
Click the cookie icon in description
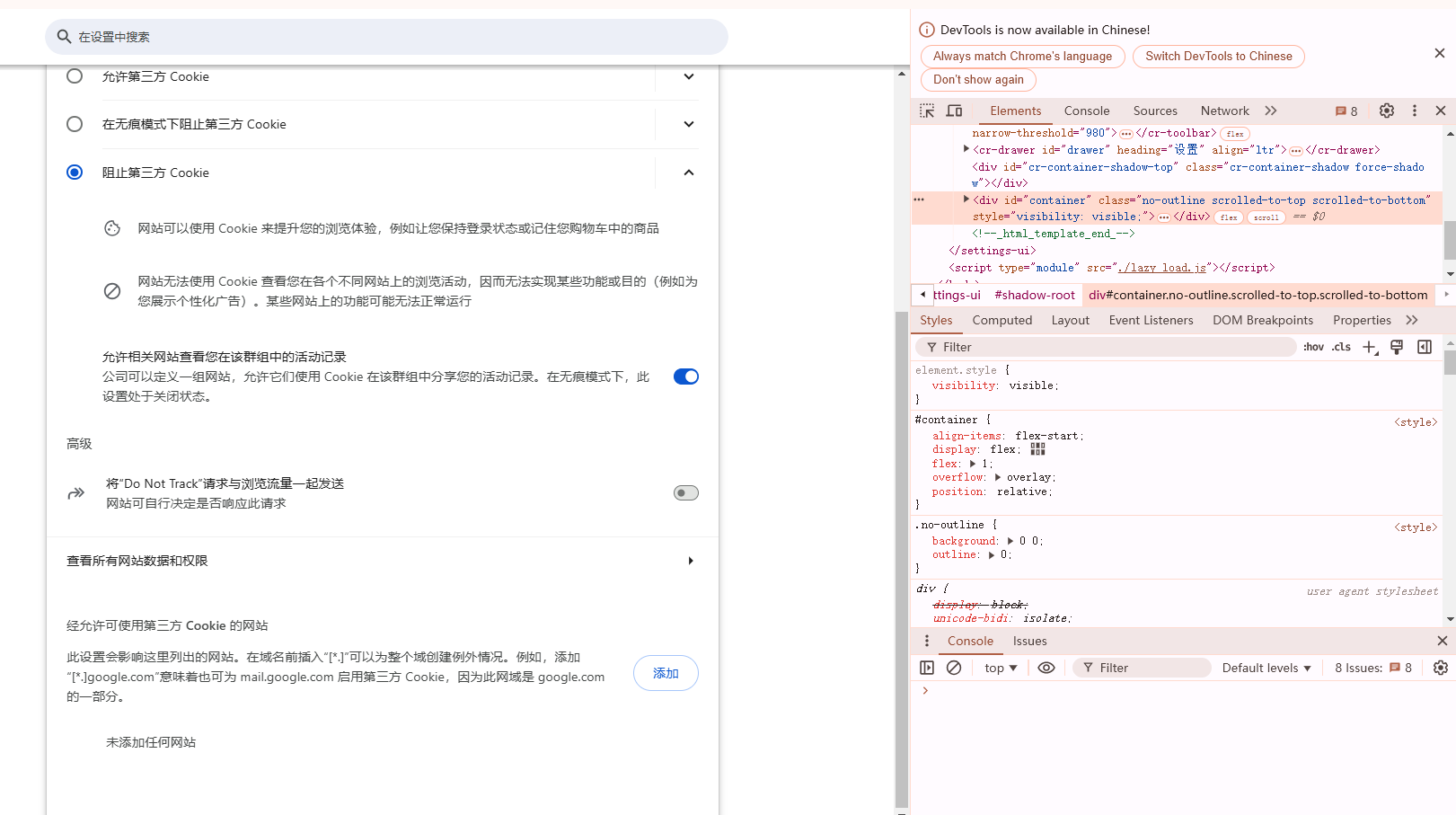point(112,228)
